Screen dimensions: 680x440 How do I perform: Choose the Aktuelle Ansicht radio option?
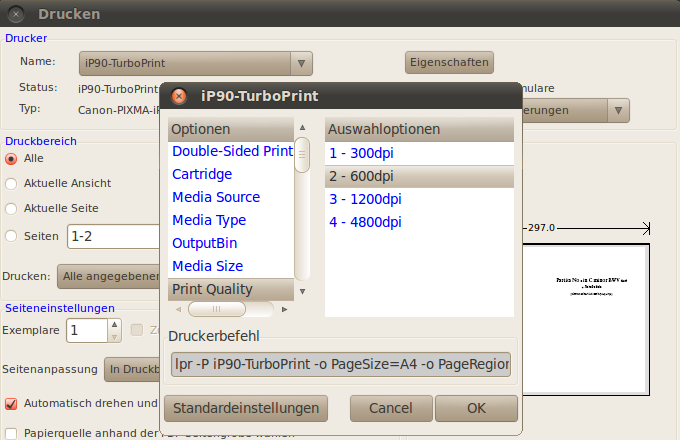[x=12, y=183]
